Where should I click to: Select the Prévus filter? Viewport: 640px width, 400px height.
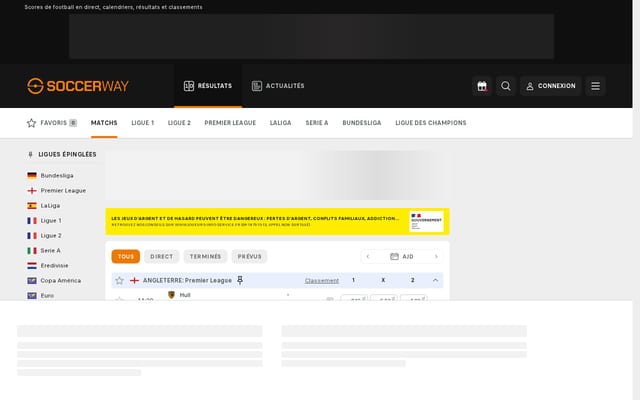click(249, 256)
